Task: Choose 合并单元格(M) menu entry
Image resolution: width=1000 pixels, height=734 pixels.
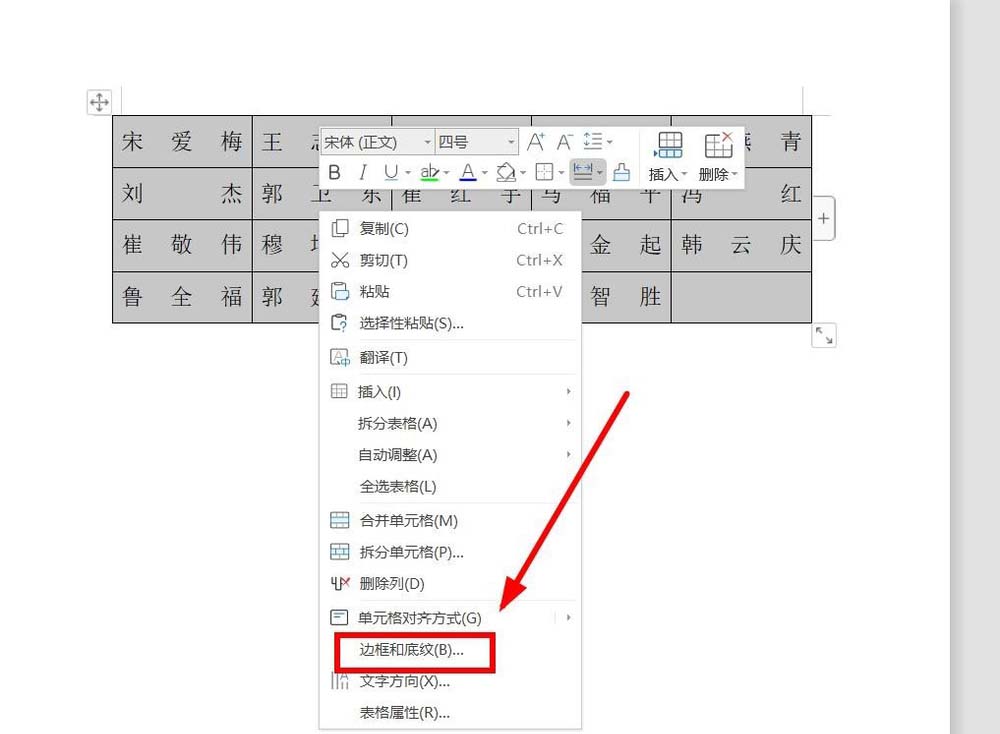Action: point(450,520)
